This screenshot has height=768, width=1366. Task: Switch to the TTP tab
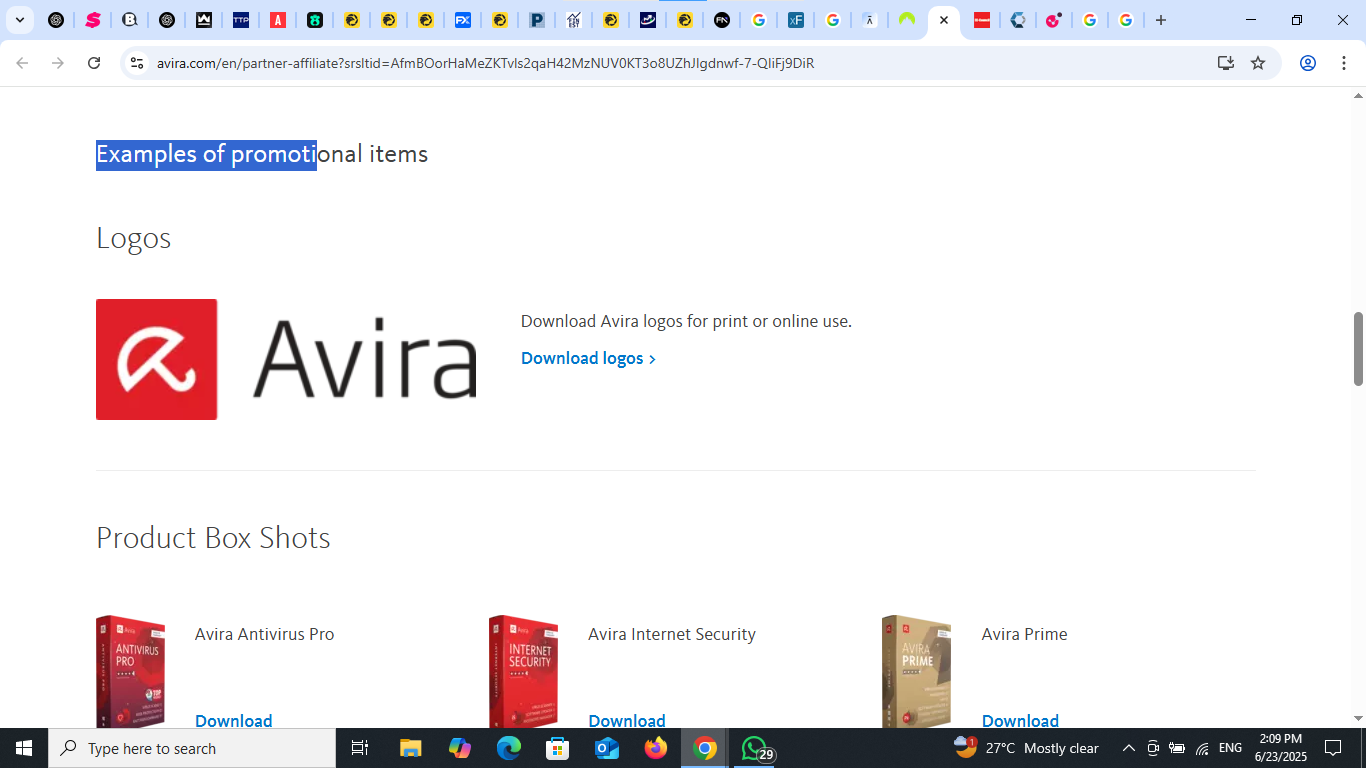pos(241,20)
